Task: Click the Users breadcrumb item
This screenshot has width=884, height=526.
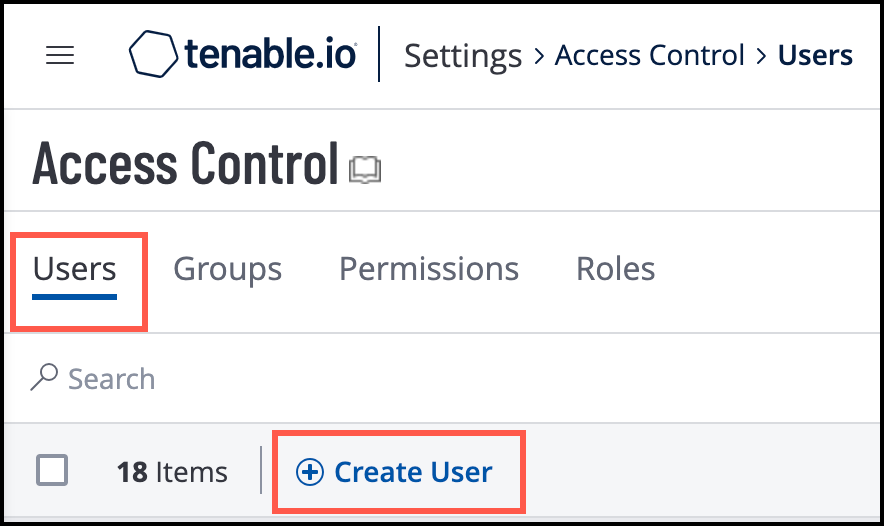Action: click(815, 56)
